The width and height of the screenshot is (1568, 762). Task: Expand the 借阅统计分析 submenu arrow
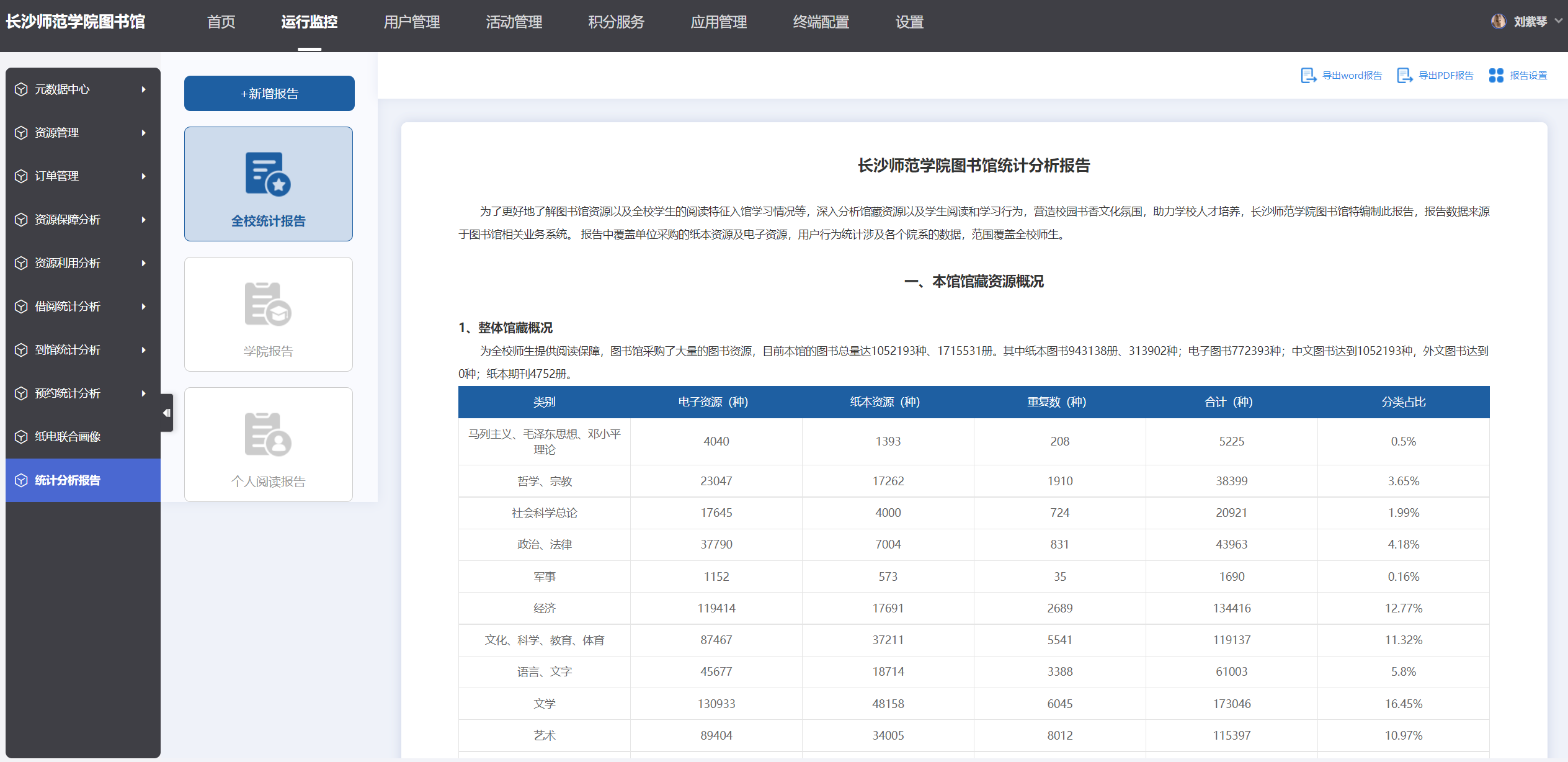144,307
